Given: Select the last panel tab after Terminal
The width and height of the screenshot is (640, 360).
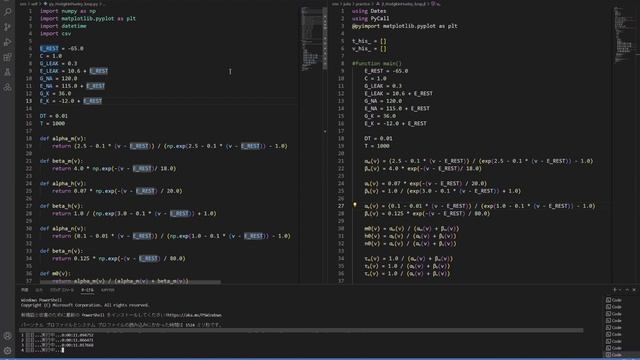Looking at the screenshot, I should [108, 290].
